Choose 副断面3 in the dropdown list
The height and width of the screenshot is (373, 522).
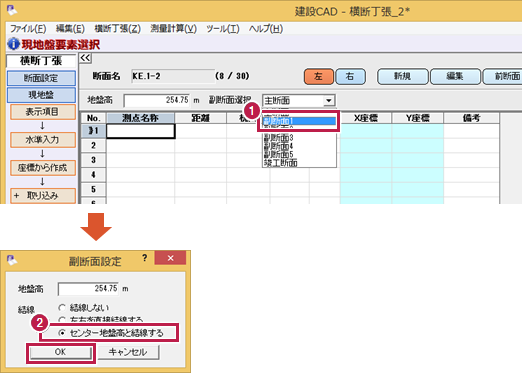point(299,137)
